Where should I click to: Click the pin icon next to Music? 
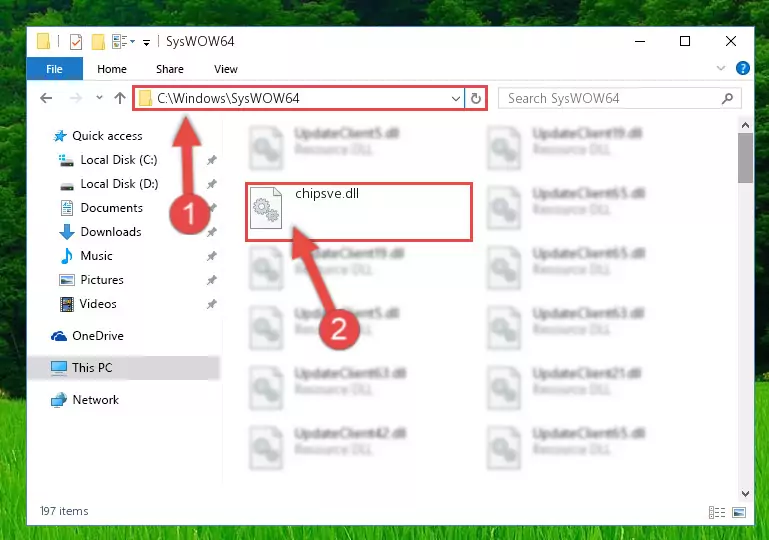point(211,256)
